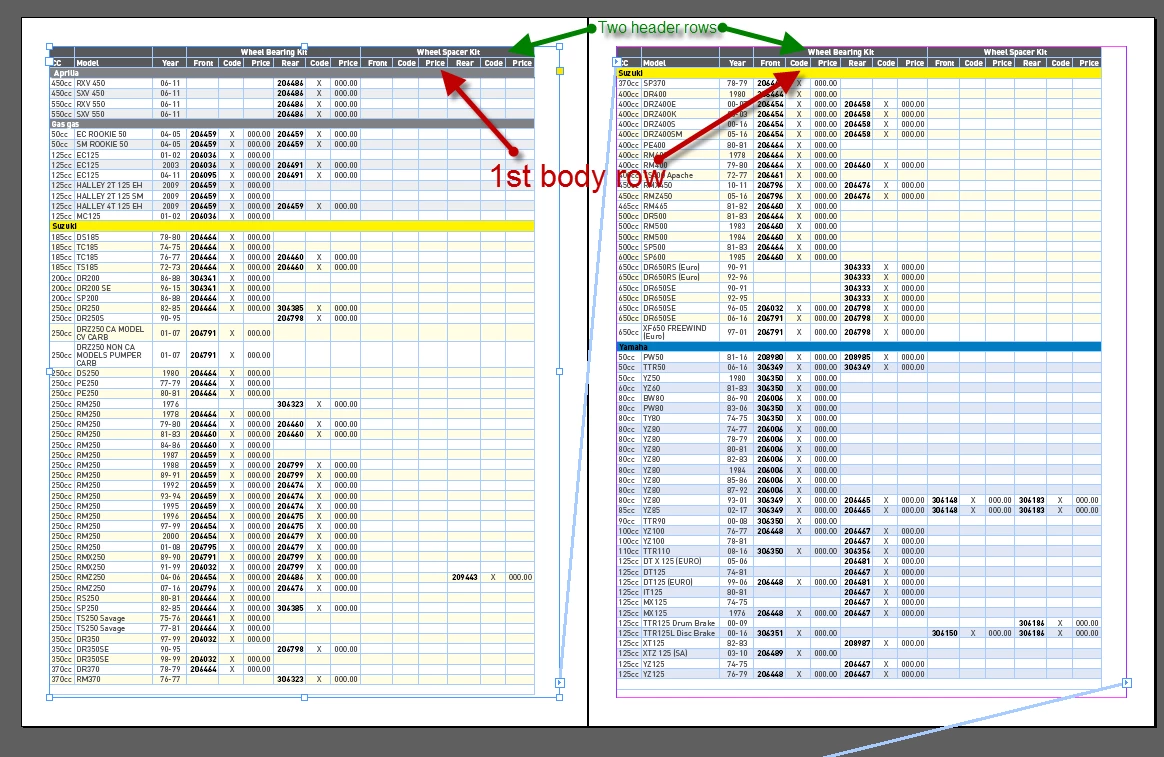The height and width of the screenshot is (757, 1164).
Task: Select the yellow Suzuki row on right page
Action: pyautogui.click(x=859, y=73)
